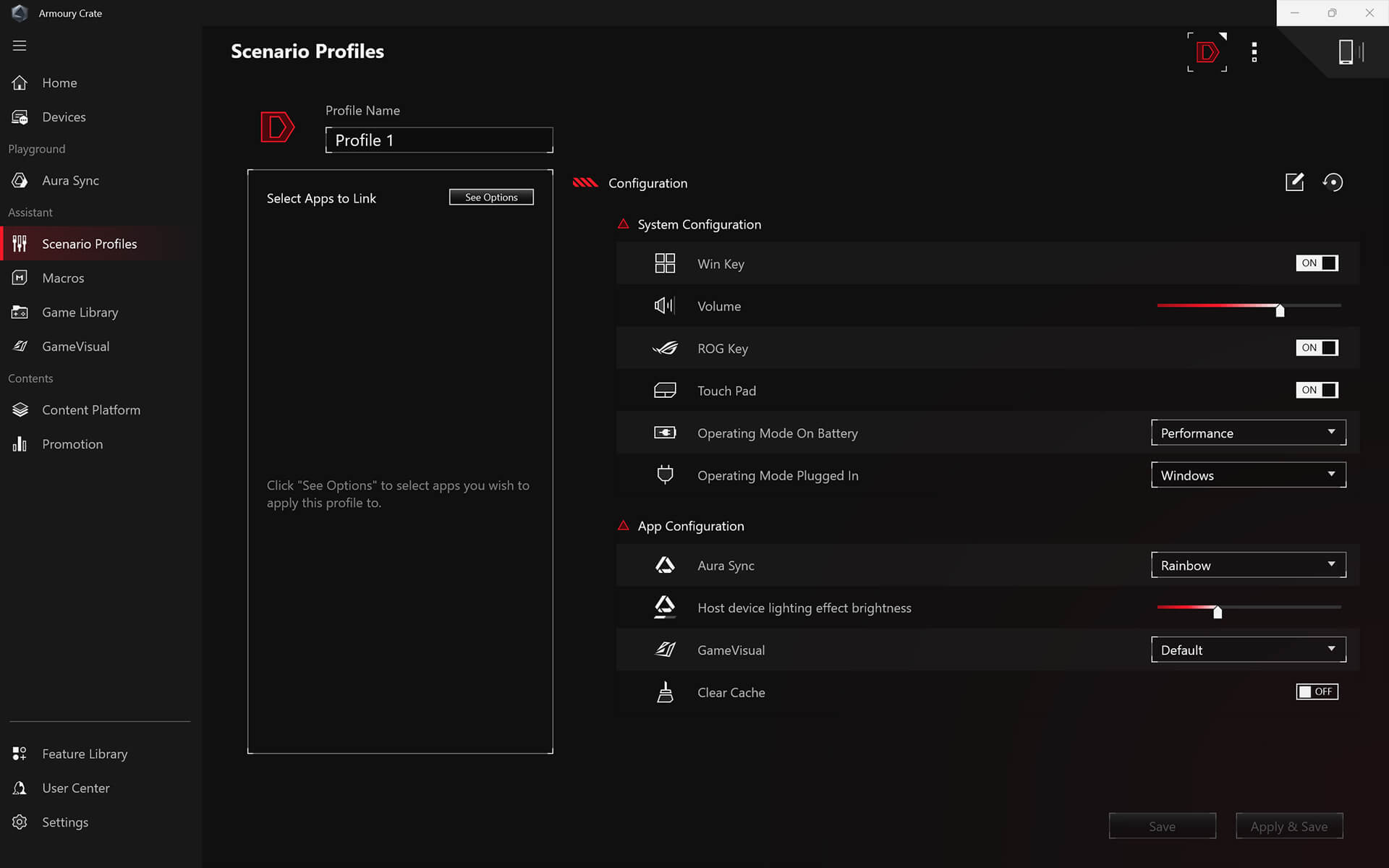This screenshot has height=868, width=1389.
Task: Click the Settings gear icon
Action: pyautogui.click(x=20, y=822)
